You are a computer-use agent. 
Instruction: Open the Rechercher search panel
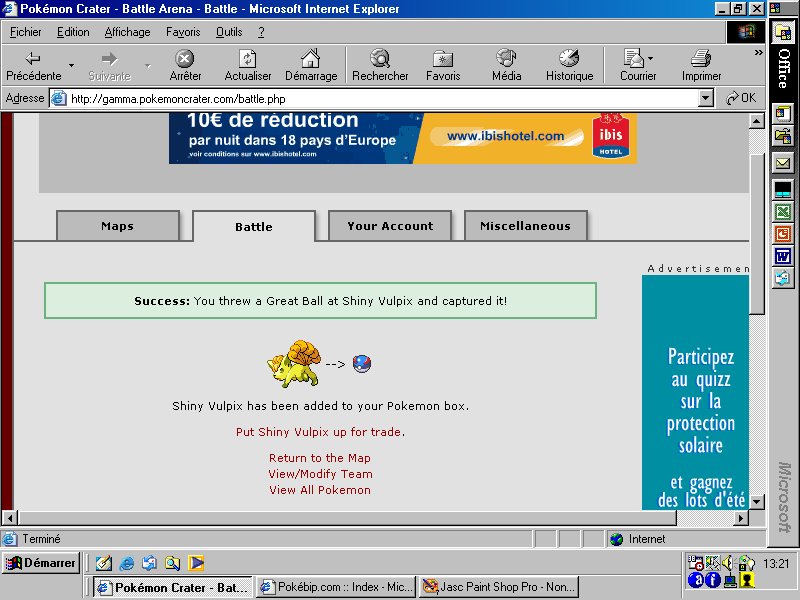tap(380, 65)
